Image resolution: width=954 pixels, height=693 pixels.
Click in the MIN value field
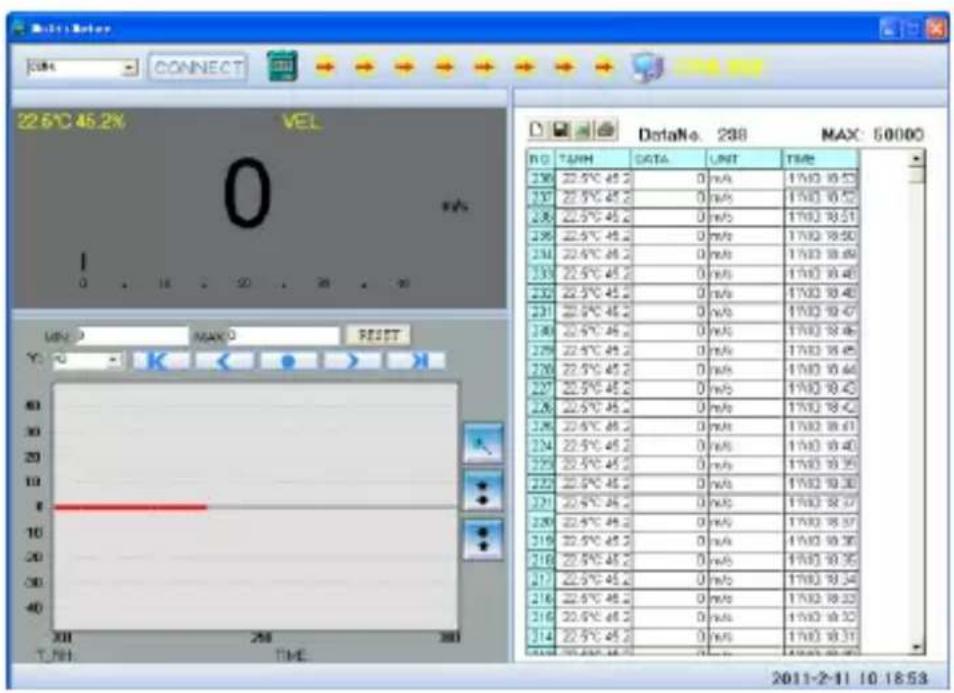pos(132,335)
